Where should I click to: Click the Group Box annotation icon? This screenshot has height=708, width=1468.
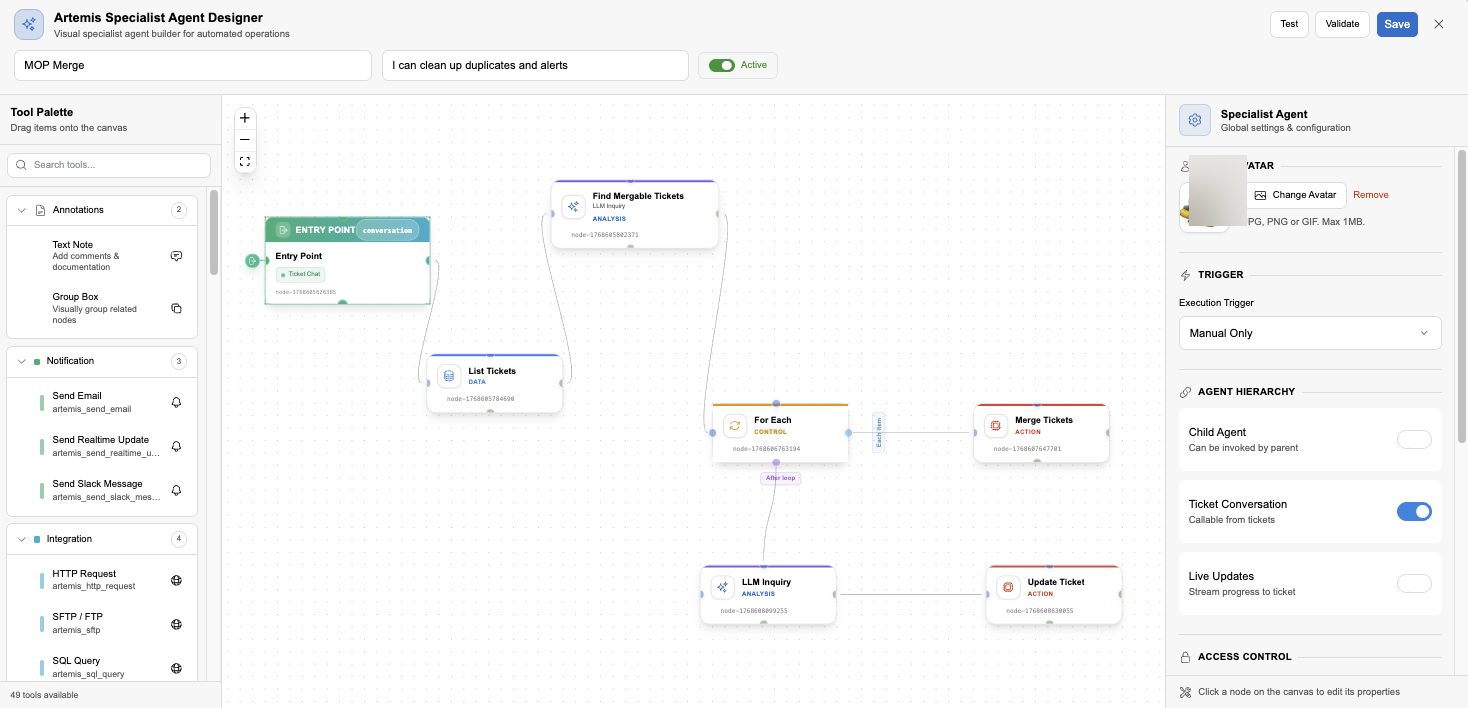click(x=176, y=308)
